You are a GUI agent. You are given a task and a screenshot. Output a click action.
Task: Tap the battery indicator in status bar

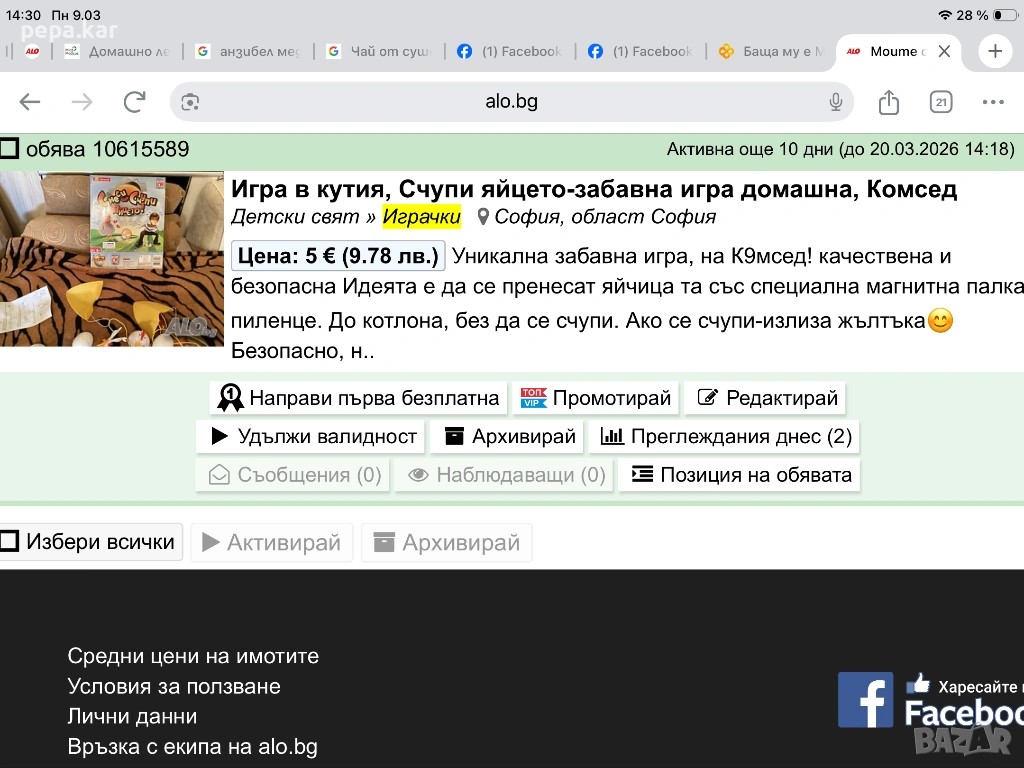pyautogui.click(x=1005, y=15)
